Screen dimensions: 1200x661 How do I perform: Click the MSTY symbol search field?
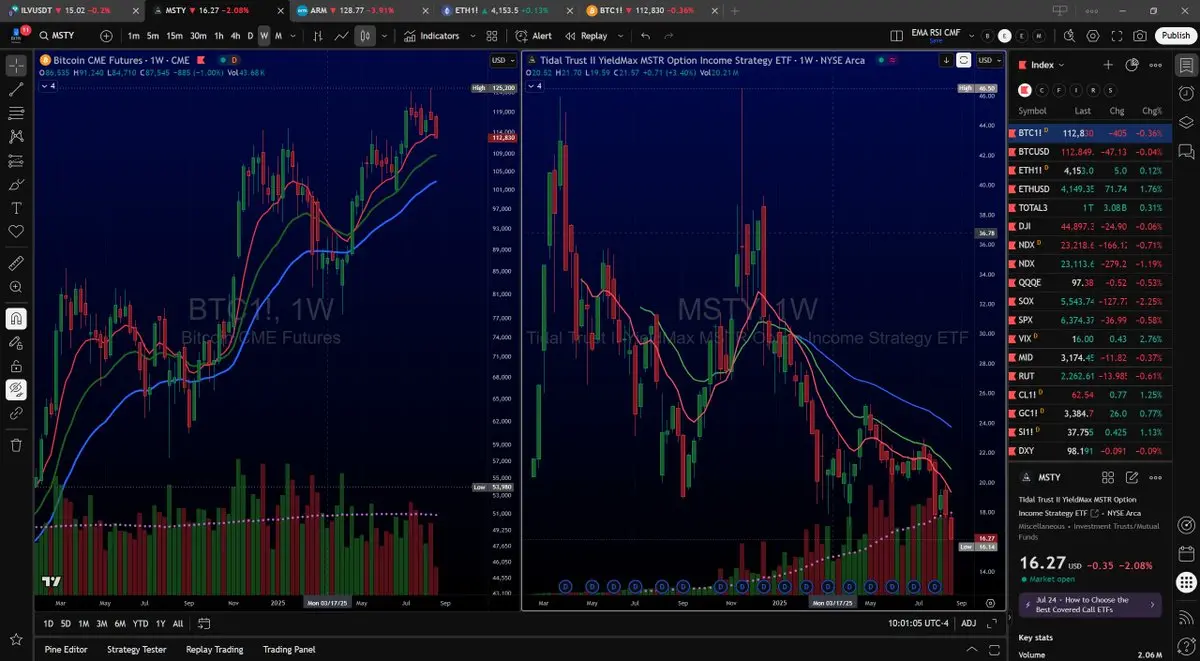tap(62, 36)
